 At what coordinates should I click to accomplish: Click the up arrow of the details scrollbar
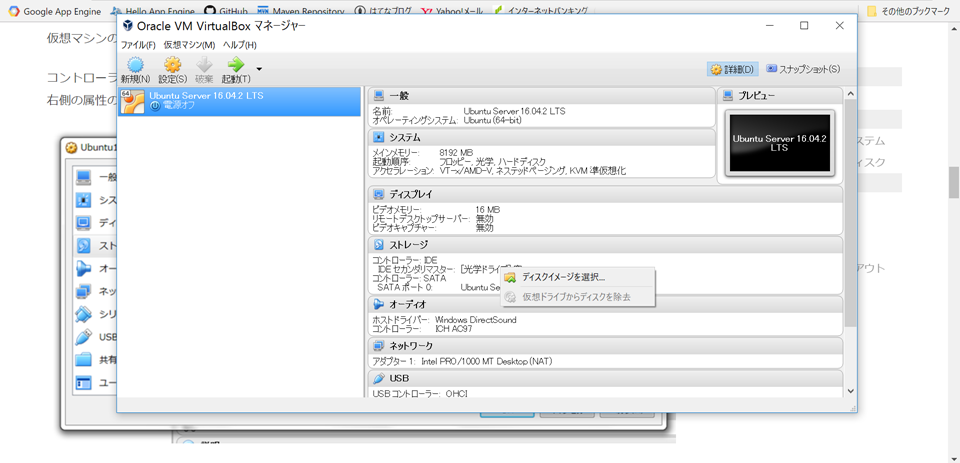point(850,94)
